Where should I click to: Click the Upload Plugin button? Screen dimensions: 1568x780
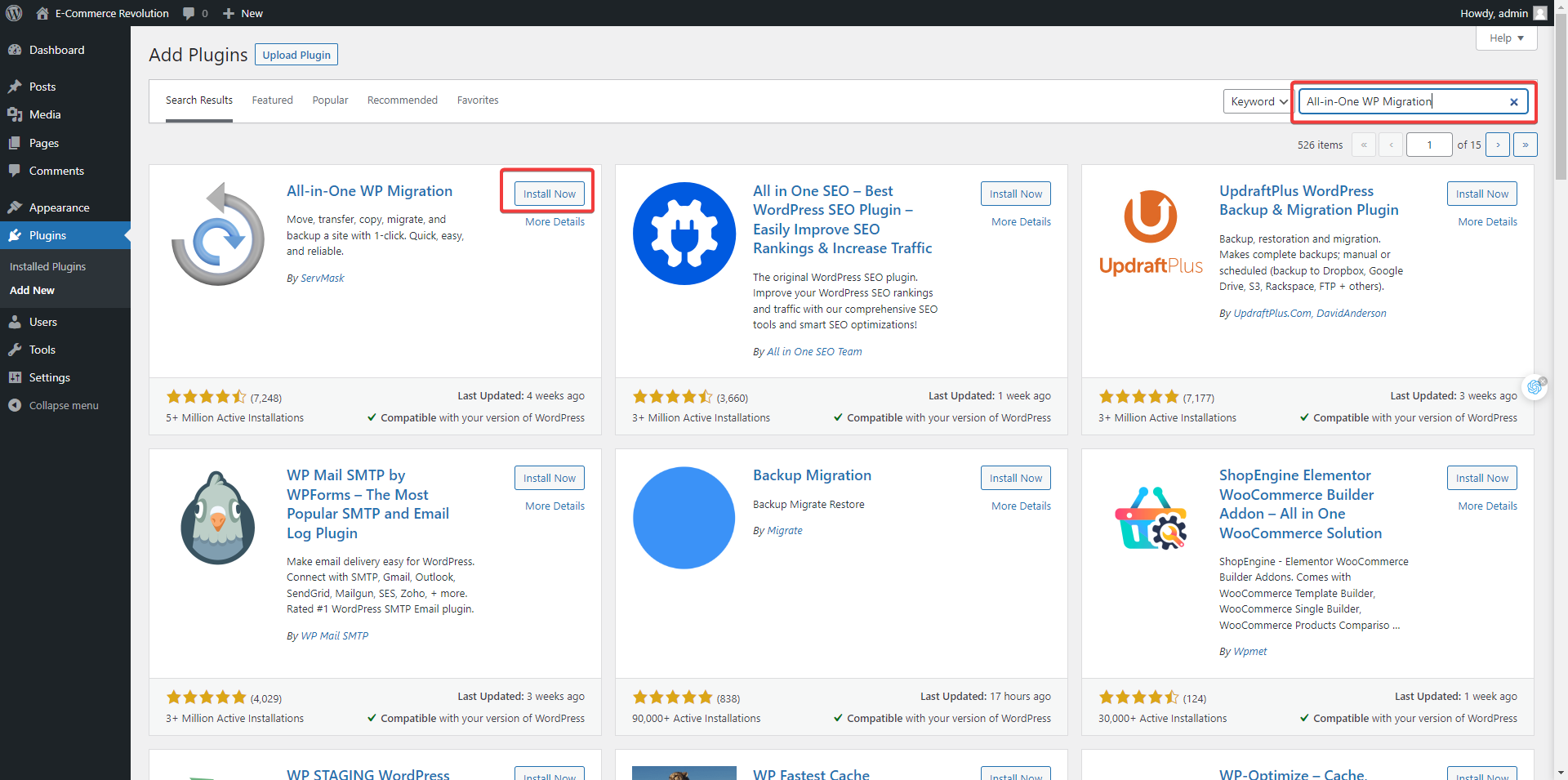click(x=296, y=55)
